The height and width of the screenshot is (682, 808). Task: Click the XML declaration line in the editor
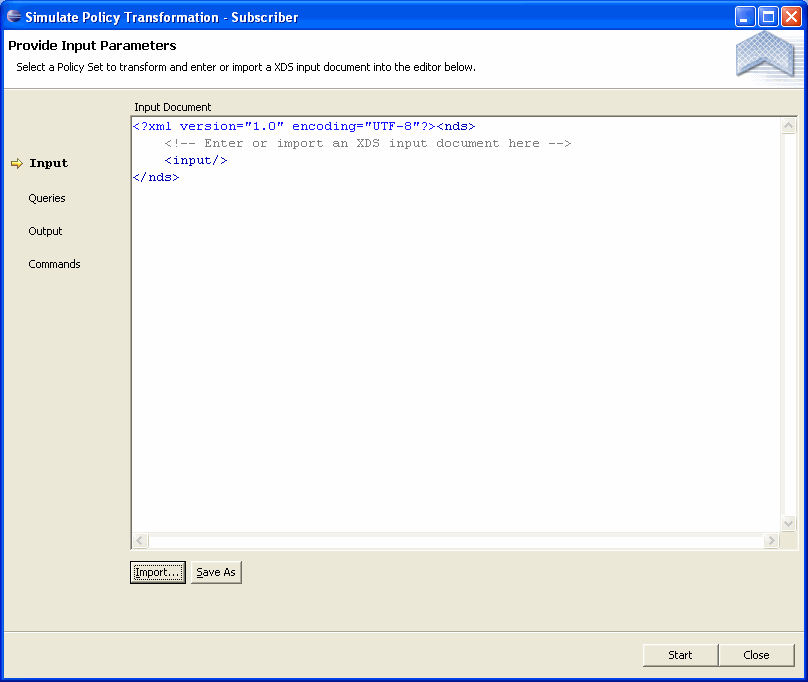point(304,126)
